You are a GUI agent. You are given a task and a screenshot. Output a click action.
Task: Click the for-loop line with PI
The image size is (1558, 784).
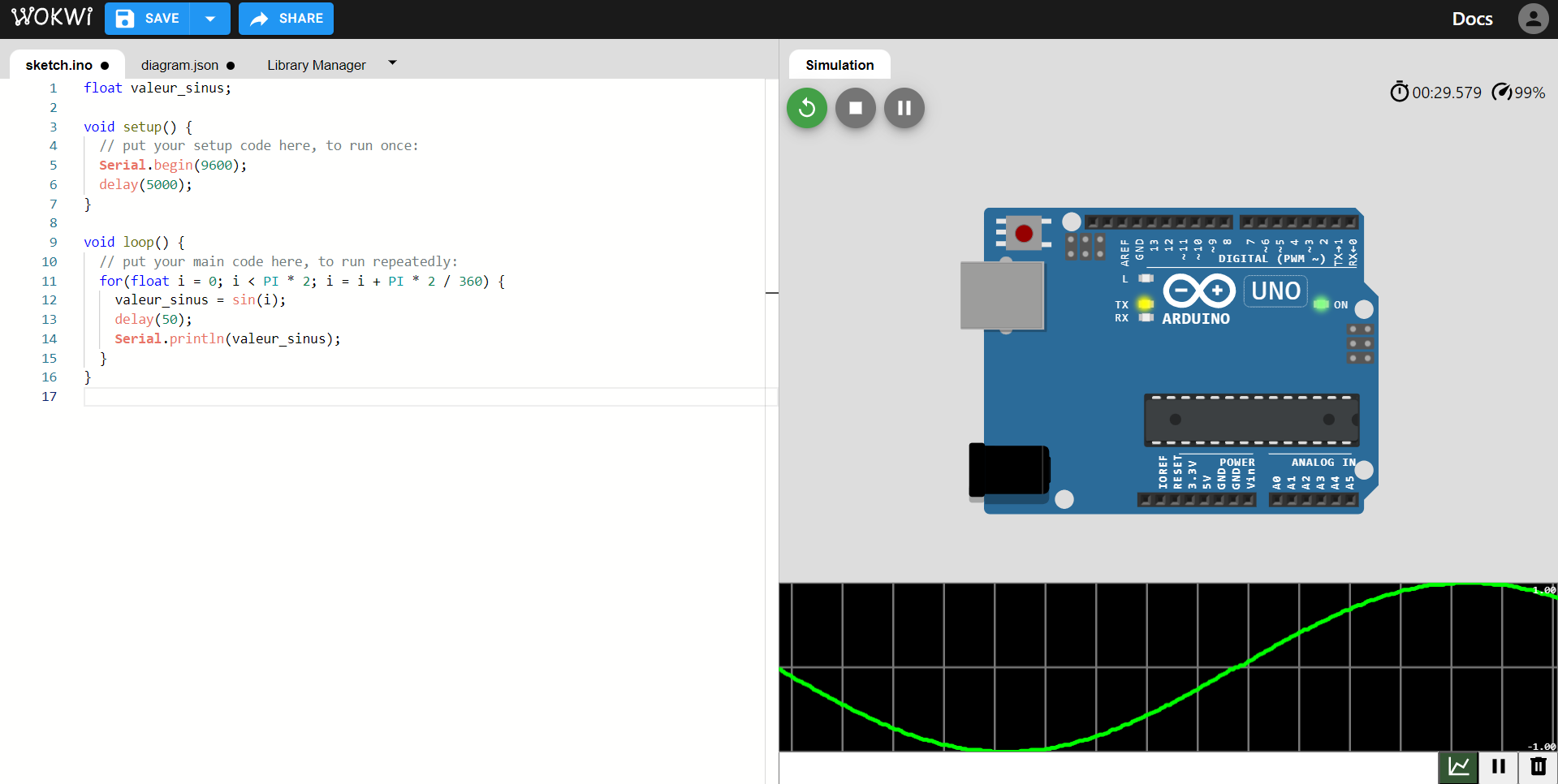pyautogui.click(x=302, y=281)
